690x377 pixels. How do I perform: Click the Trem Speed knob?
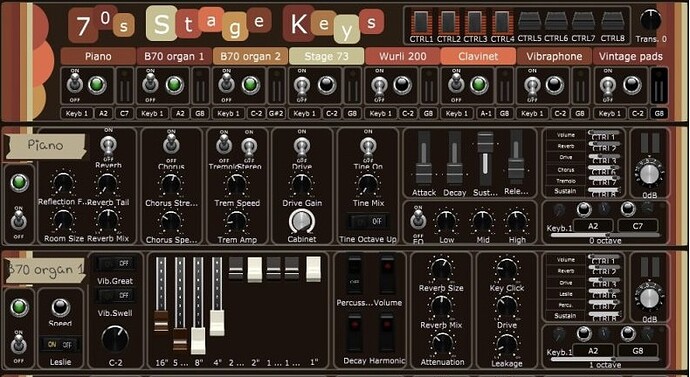click(237, 184)
